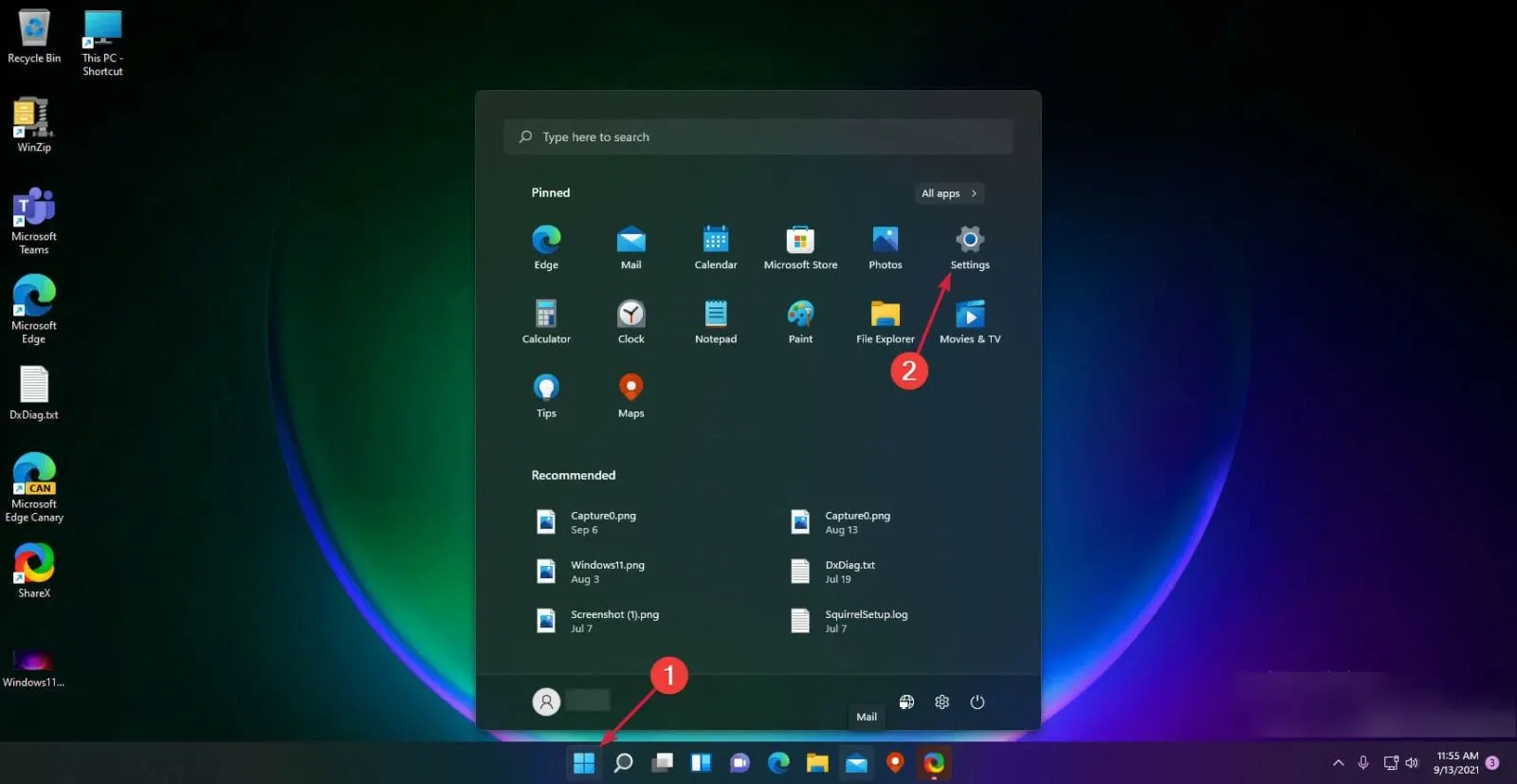Image resolution: width=1517 pixels, height=784 pixels.
Task: Select the WinZip desktop shortcut
Action: (x=34, y=124)
